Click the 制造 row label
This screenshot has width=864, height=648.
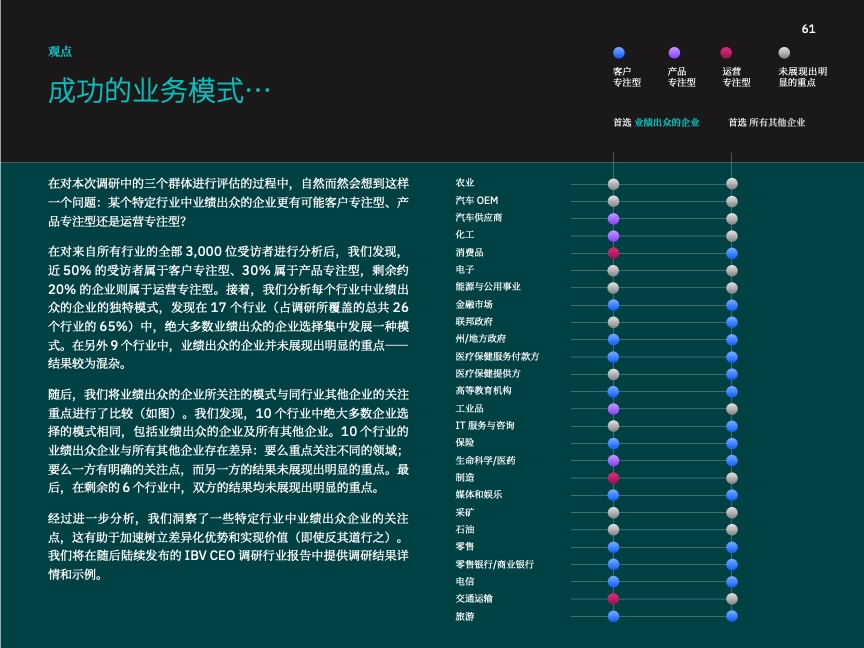click(x=465, y=477)
